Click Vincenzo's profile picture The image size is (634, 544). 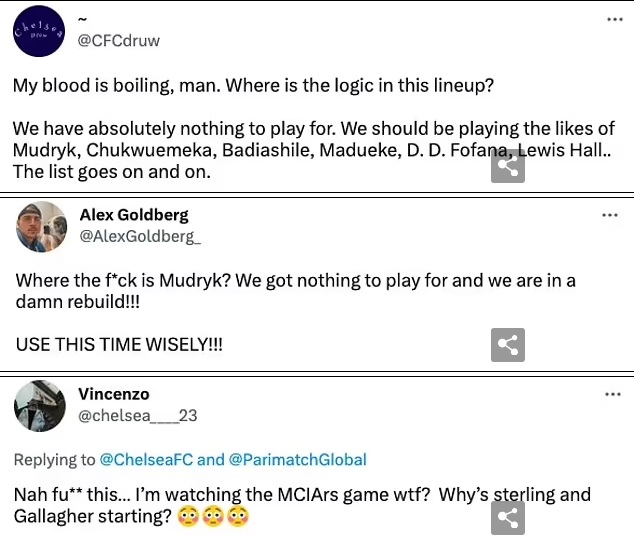(41, 406)
